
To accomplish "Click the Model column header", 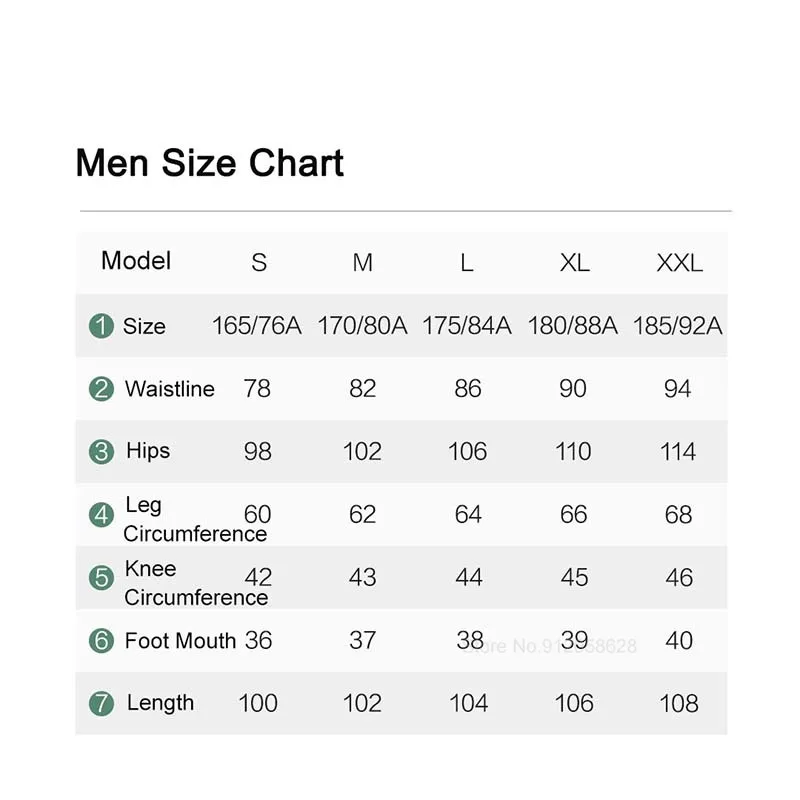I will [x=136, y=261].
